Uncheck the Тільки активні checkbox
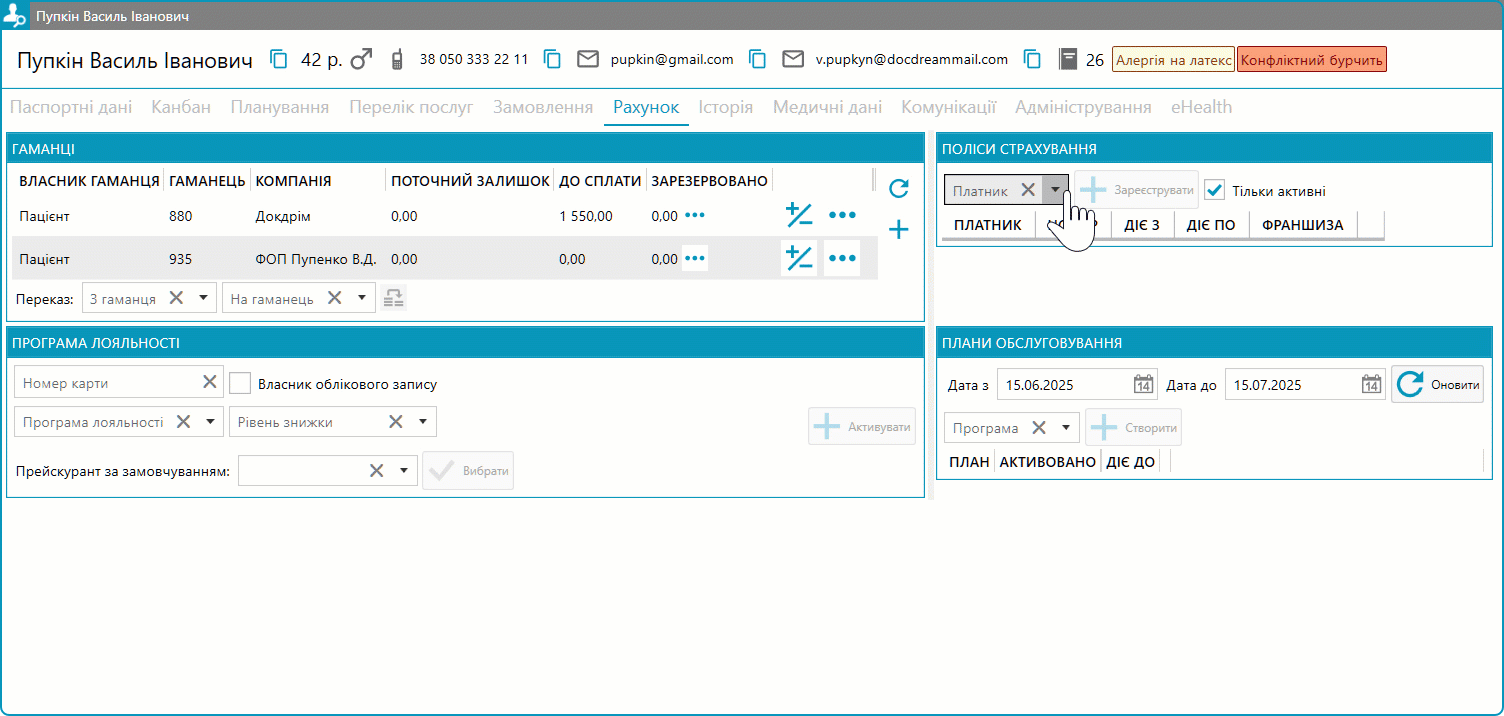 tap(1214, 190)
